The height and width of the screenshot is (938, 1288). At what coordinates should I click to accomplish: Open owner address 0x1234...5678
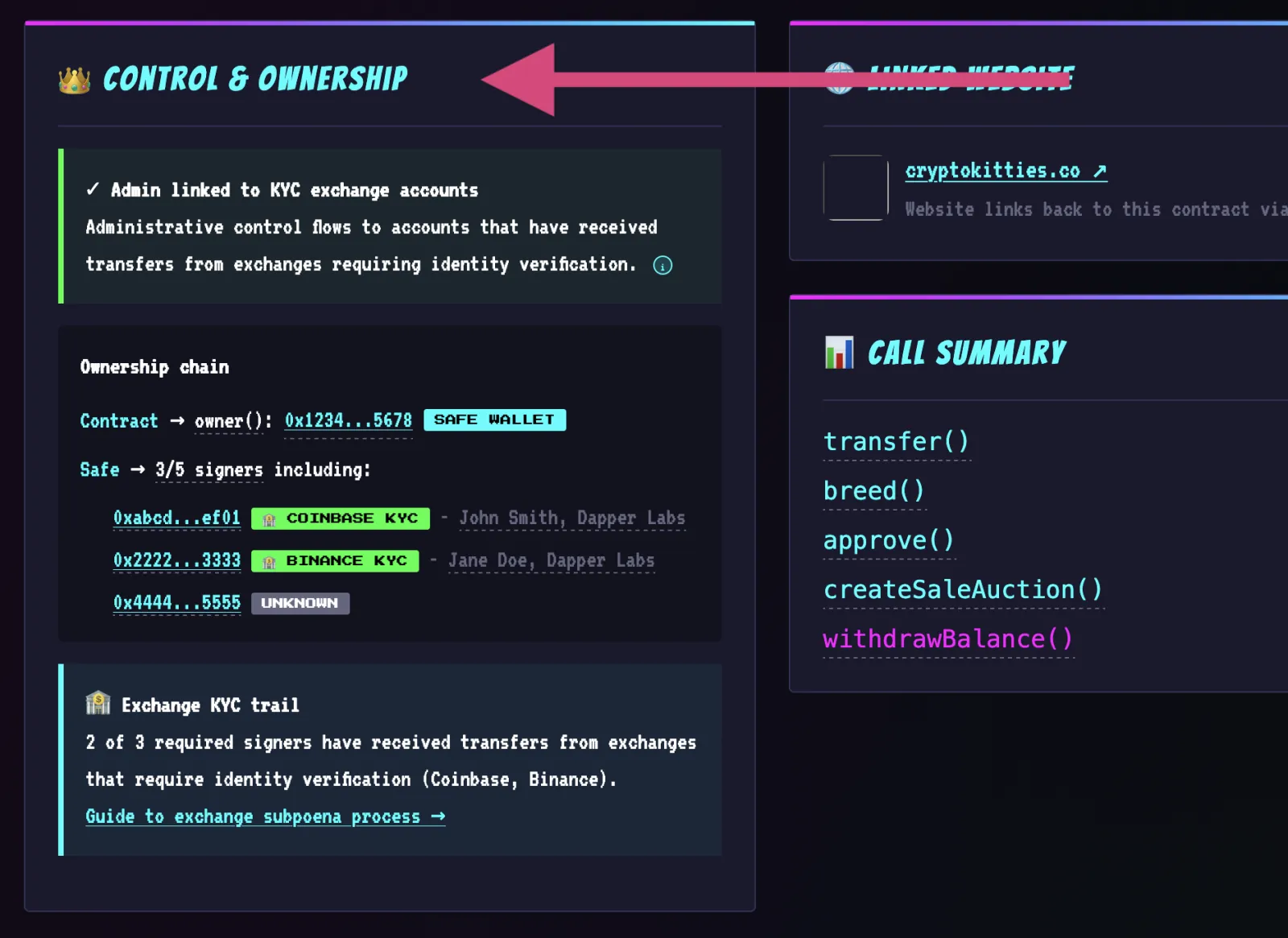click(x=348, y=420)
